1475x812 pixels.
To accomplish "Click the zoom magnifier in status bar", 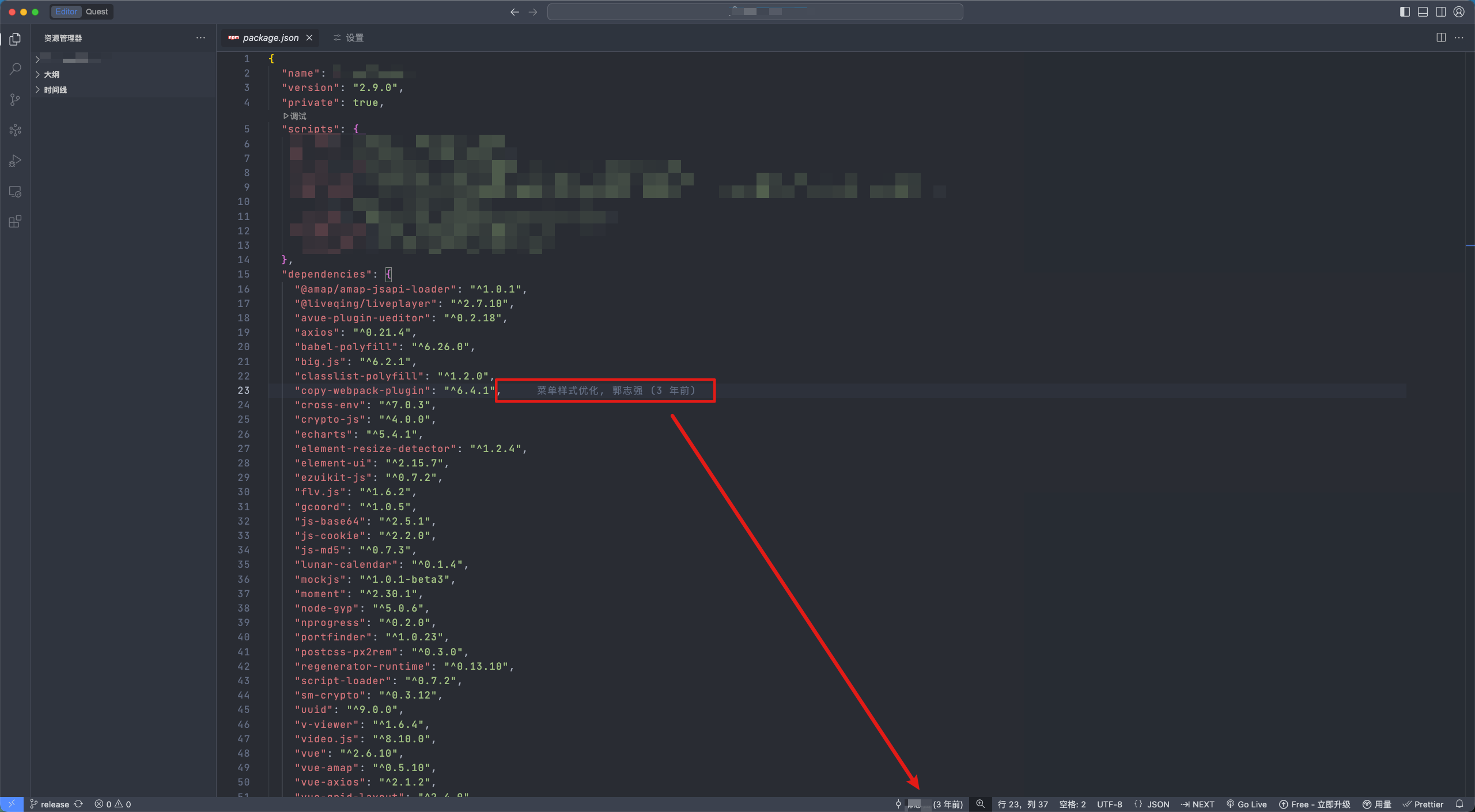I will point(980,804).
